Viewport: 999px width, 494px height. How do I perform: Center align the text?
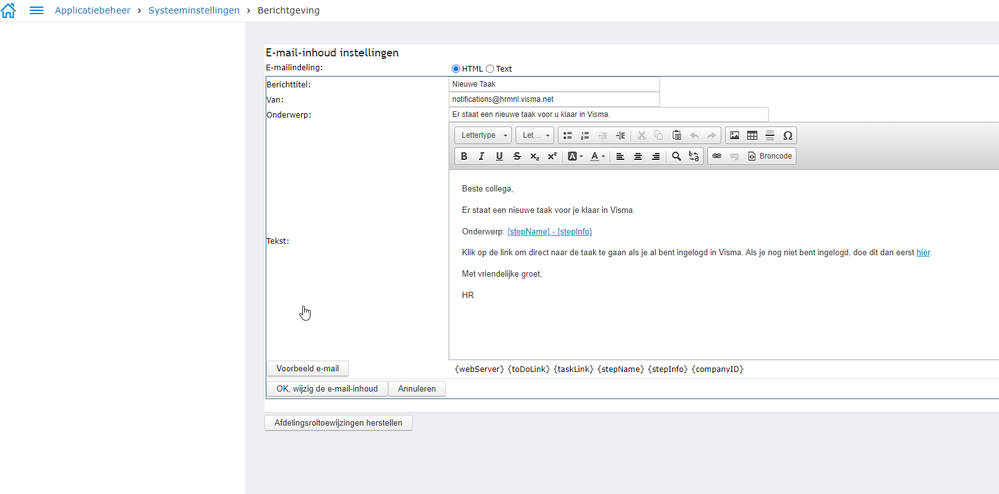(638, 156)
